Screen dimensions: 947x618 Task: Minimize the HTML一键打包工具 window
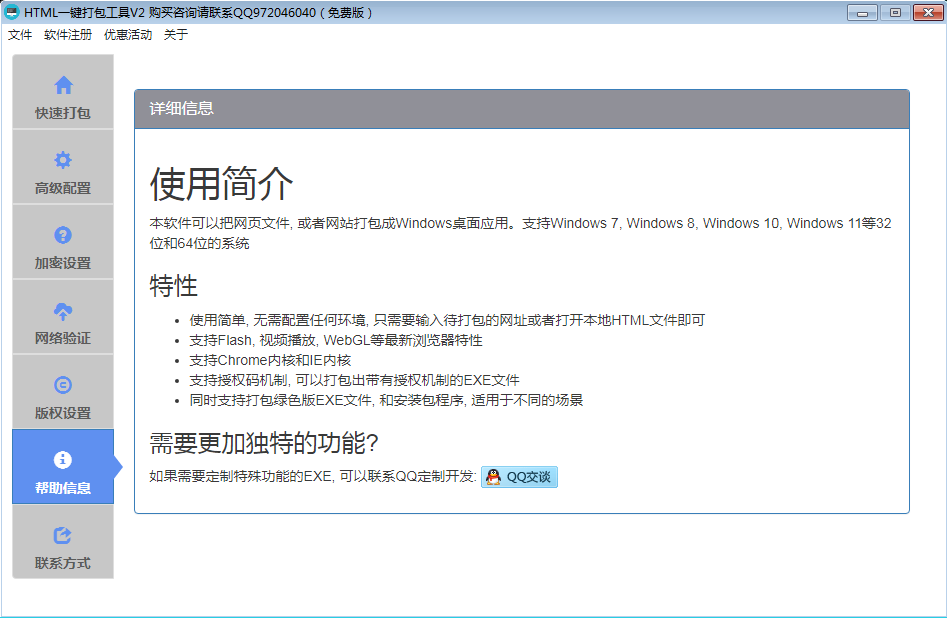pos(862,12)
